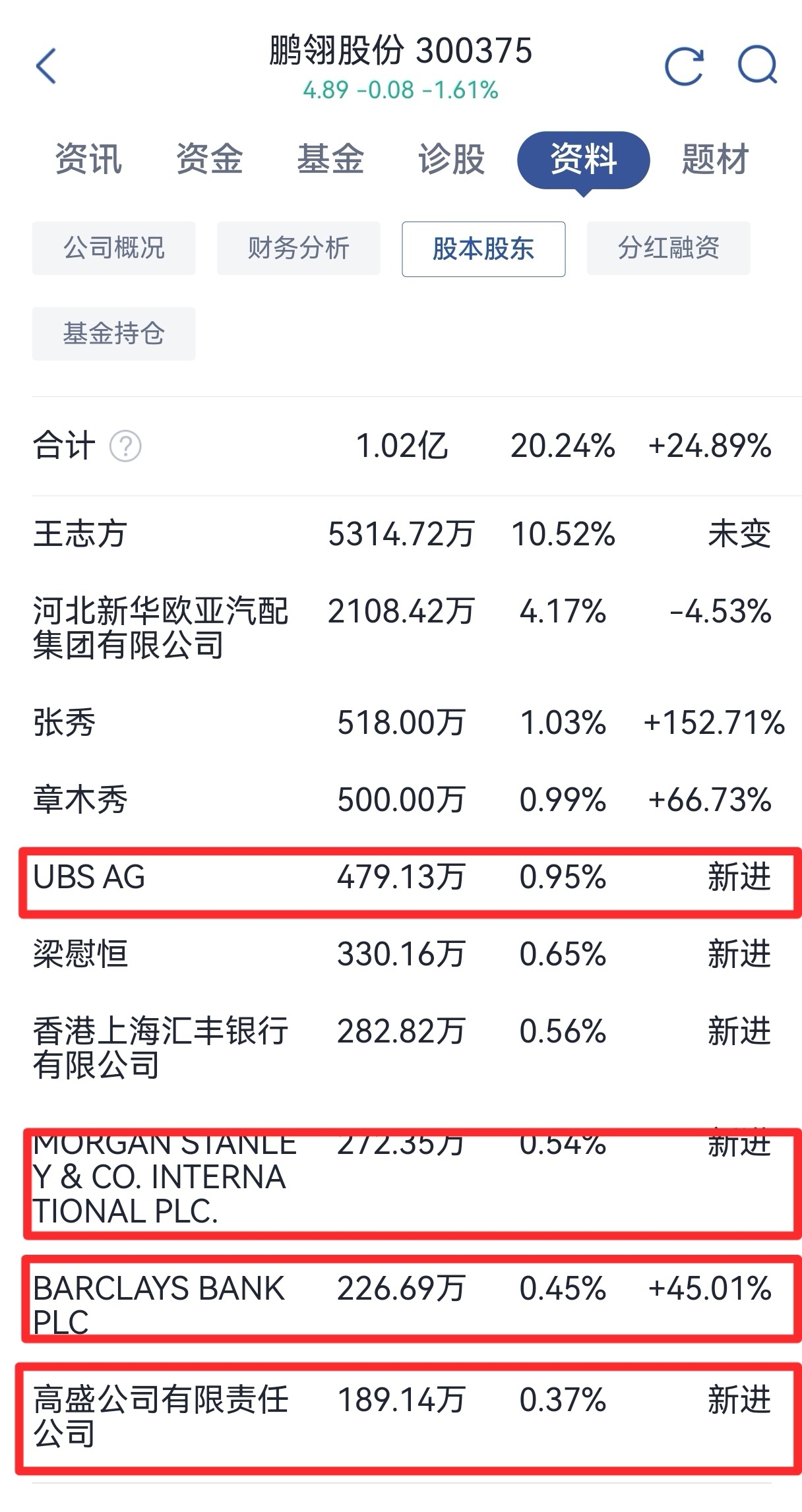Select the active 资料 tab
The image size is (802, 1512).
click(584, 160)
